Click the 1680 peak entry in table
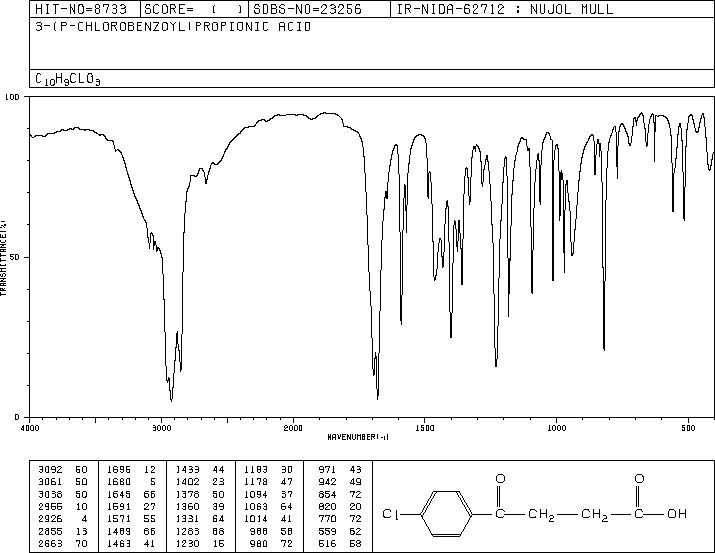This screenshot has height=553, width=715. 132,482
